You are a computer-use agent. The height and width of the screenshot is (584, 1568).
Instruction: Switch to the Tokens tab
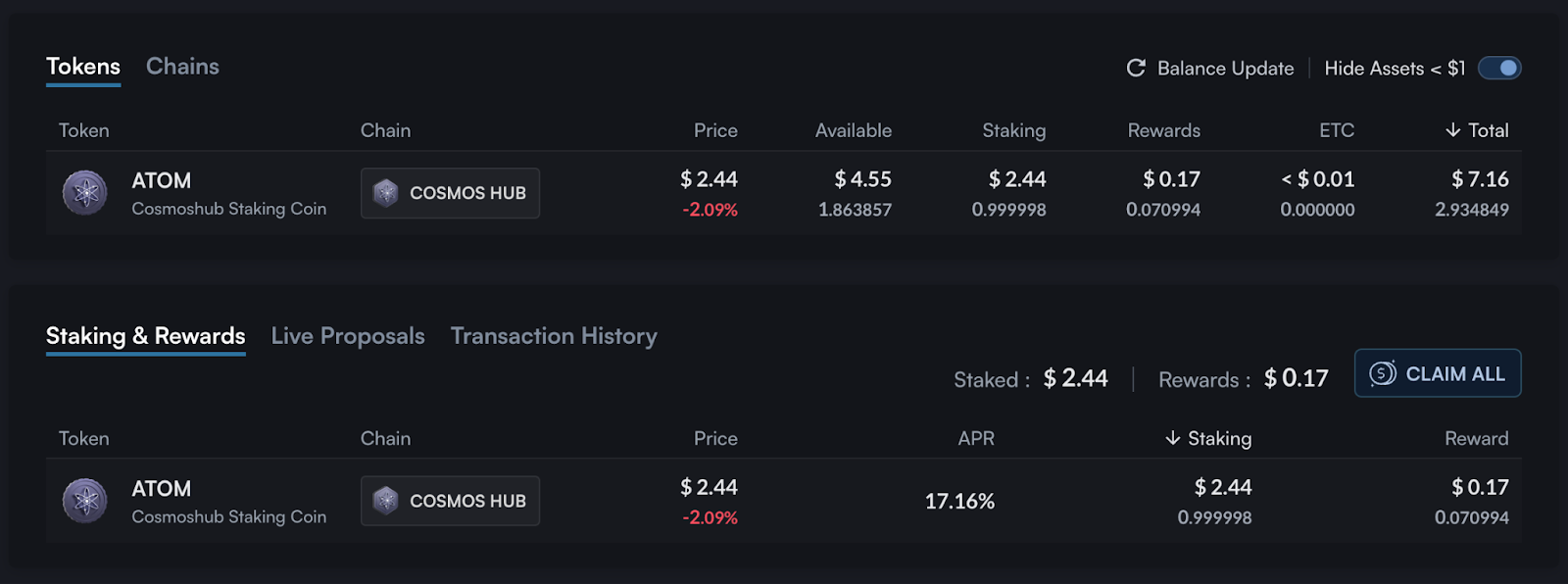point(82,66)
